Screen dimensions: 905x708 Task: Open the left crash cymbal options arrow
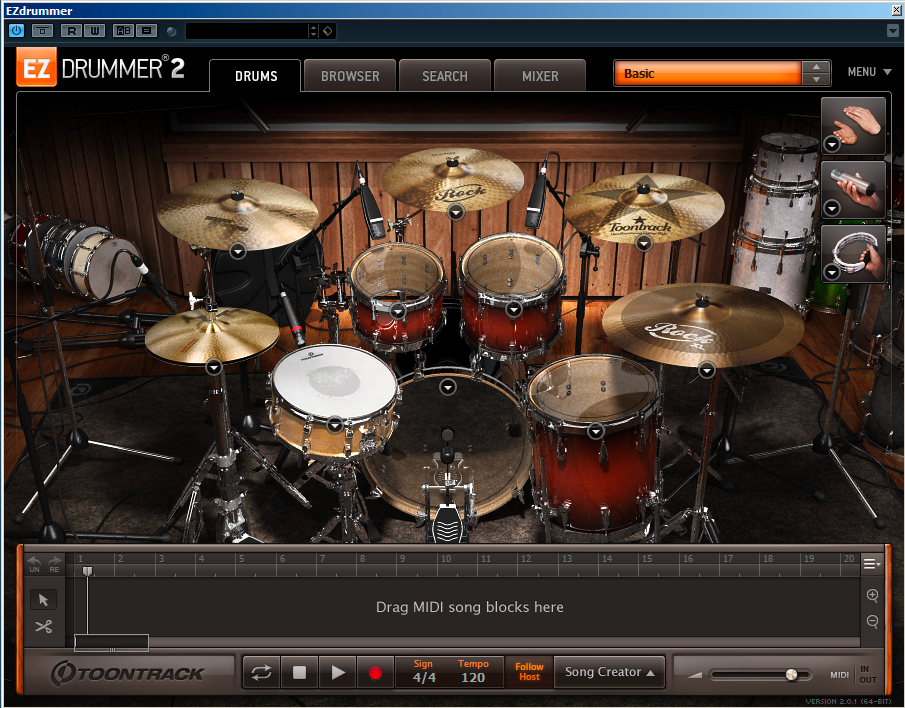[238, 250]
